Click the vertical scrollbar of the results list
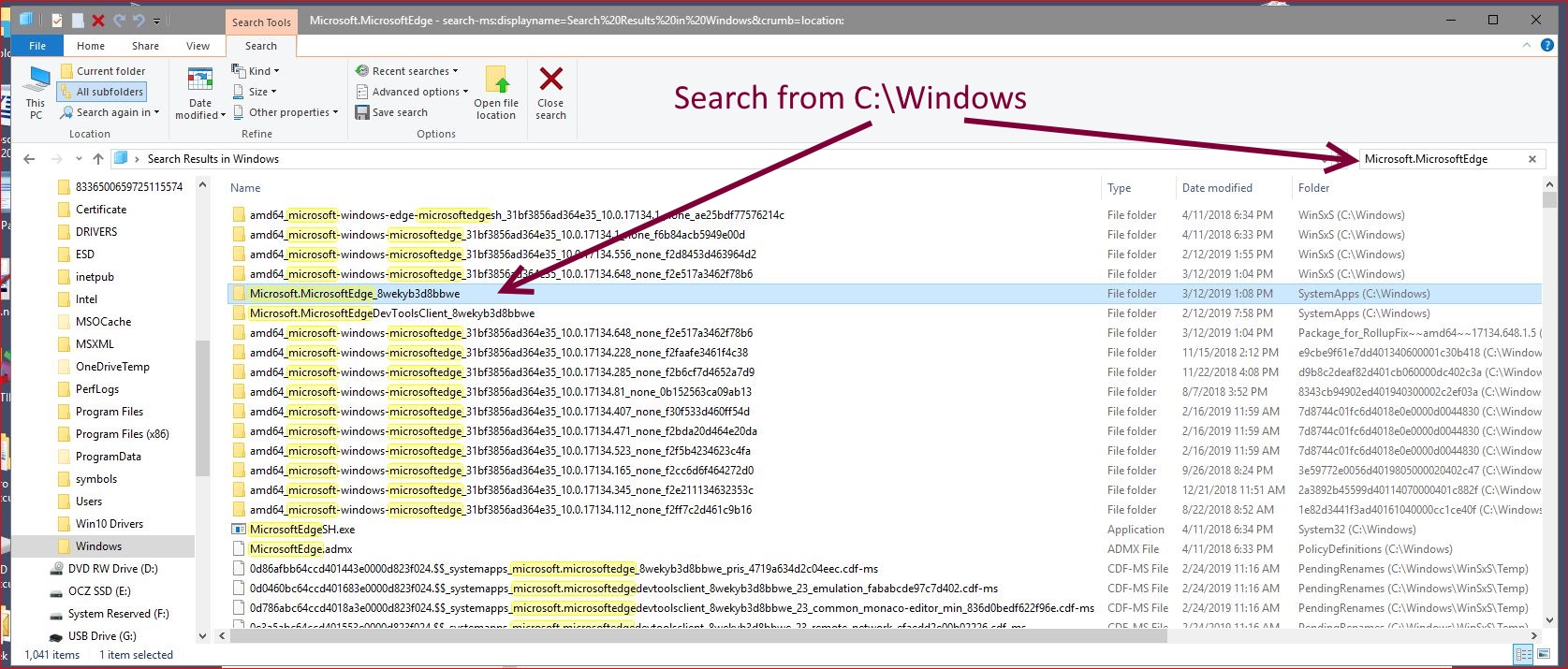This screenshot has height=669, width=1568. [x=1549, y=200]
